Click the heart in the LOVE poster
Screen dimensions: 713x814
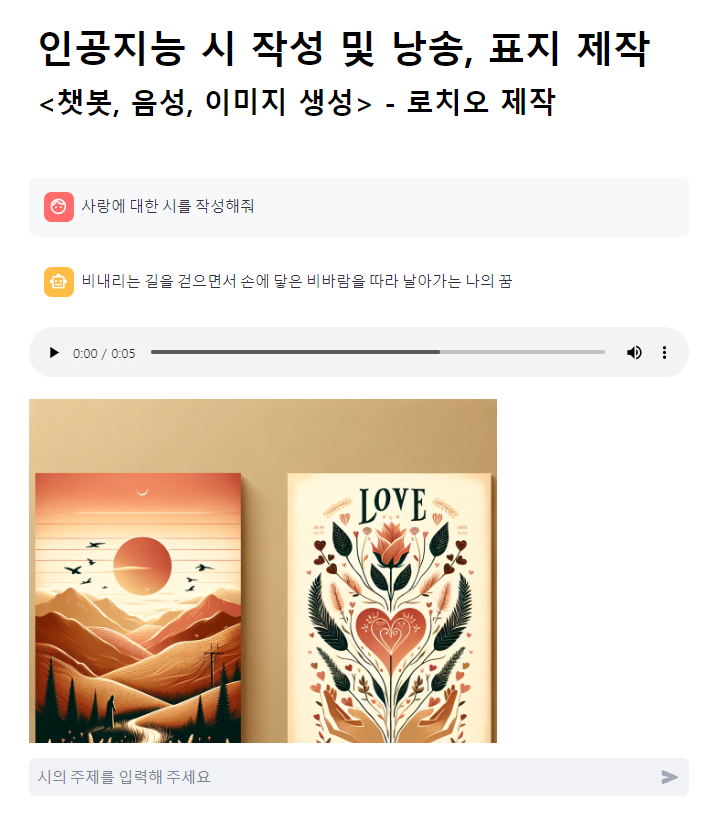391,632
